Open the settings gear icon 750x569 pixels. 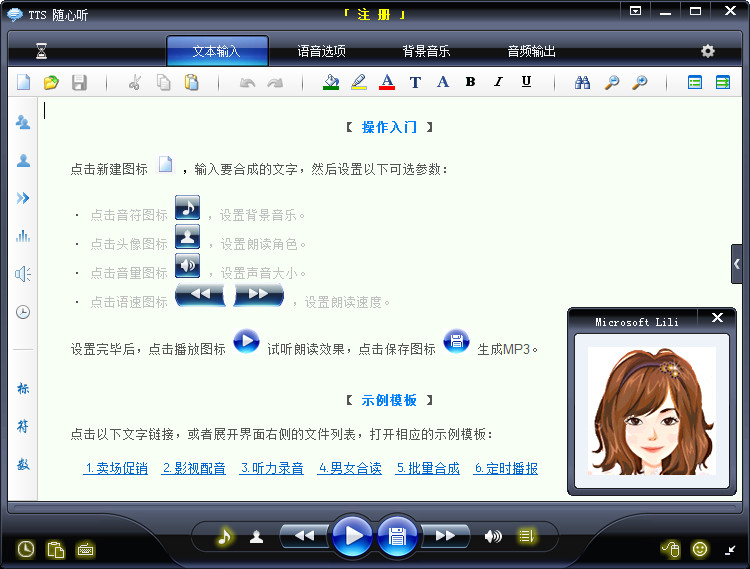pos(708,51)
